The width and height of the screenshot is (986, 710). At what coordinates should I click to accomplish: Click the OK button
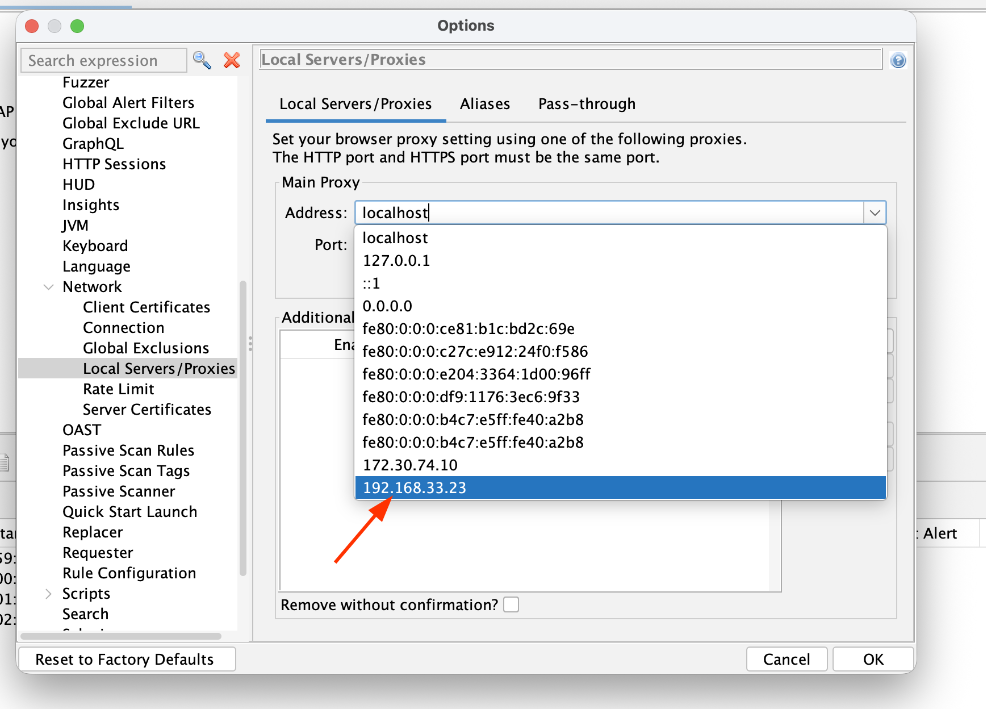coord(873,659)
